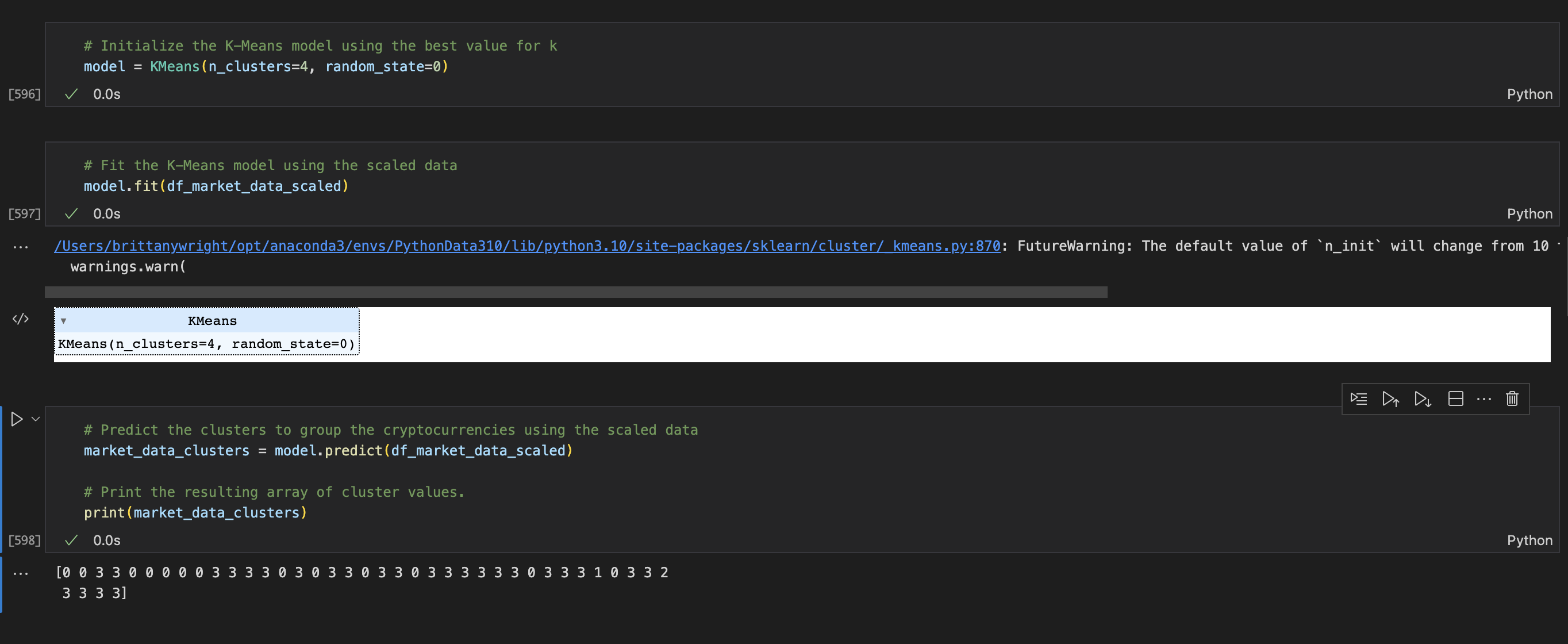1568x644 pixels.
Task: Collapse the cluster array output via its ellipsis
Action: pos(21,573)
